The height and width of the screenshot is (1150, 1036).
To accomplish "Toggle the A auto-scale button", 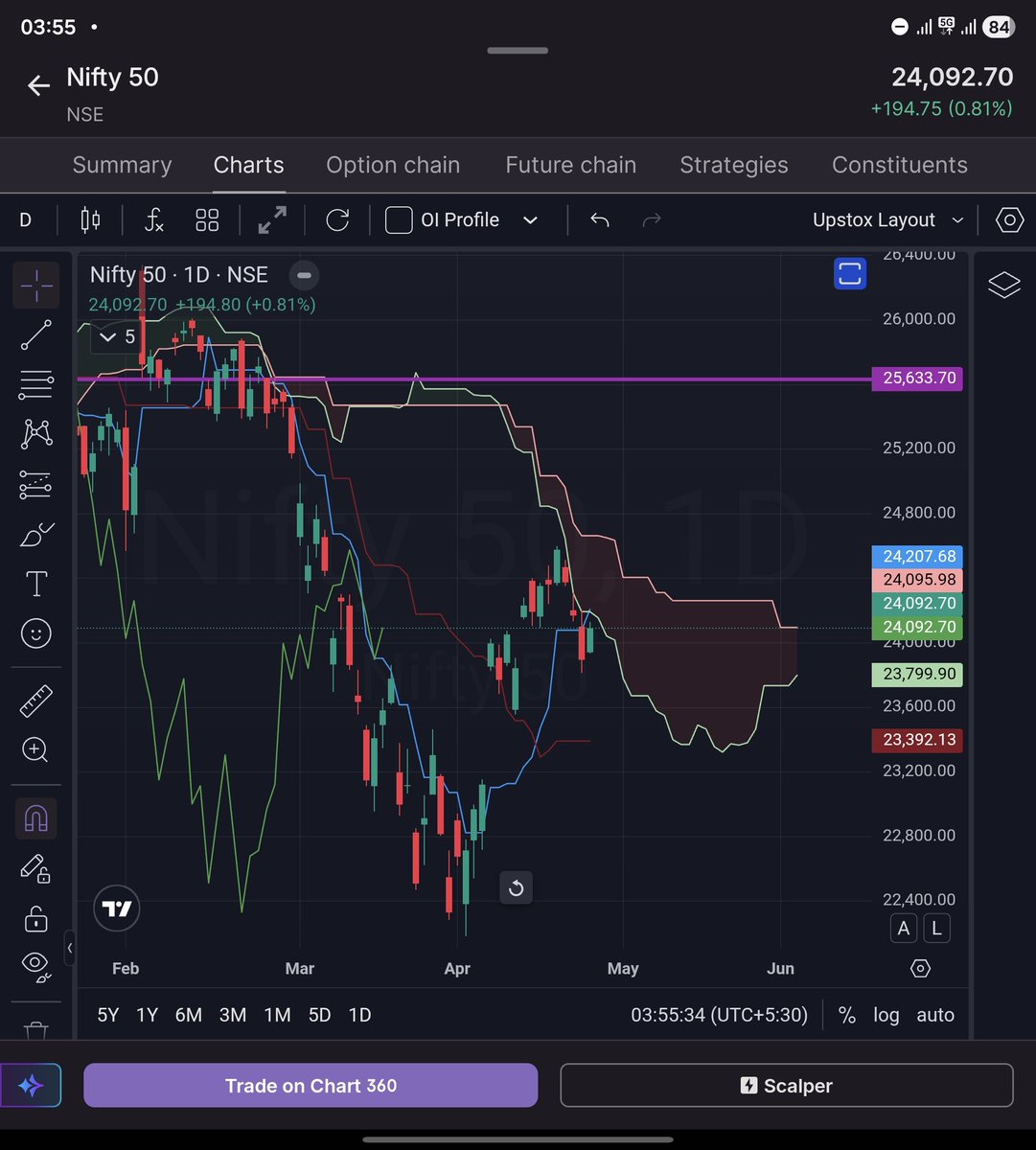I will pyautogui.click(x=904, y=928).
